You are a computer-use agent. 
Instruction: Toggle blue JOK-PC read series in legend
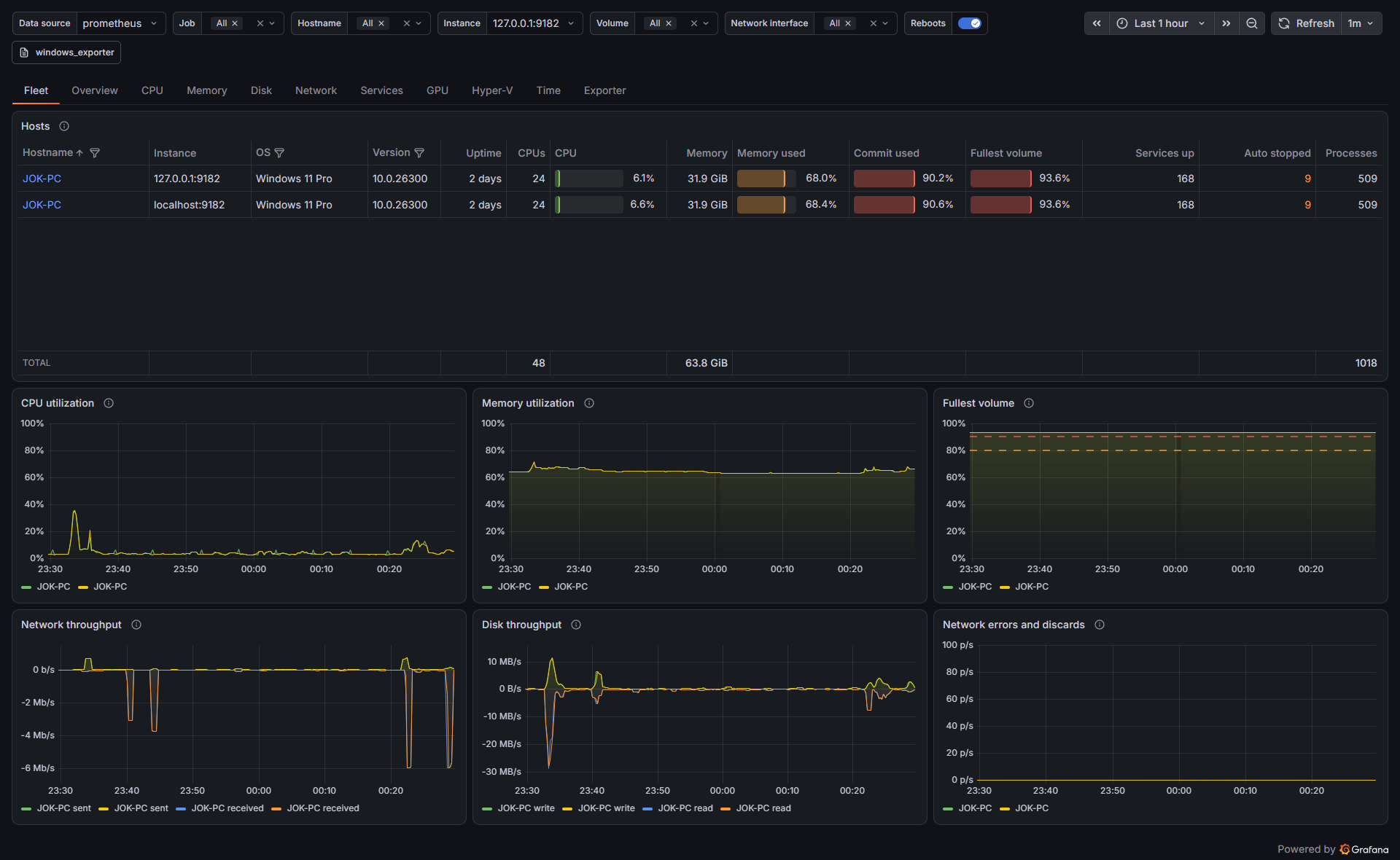click(677, 808)
